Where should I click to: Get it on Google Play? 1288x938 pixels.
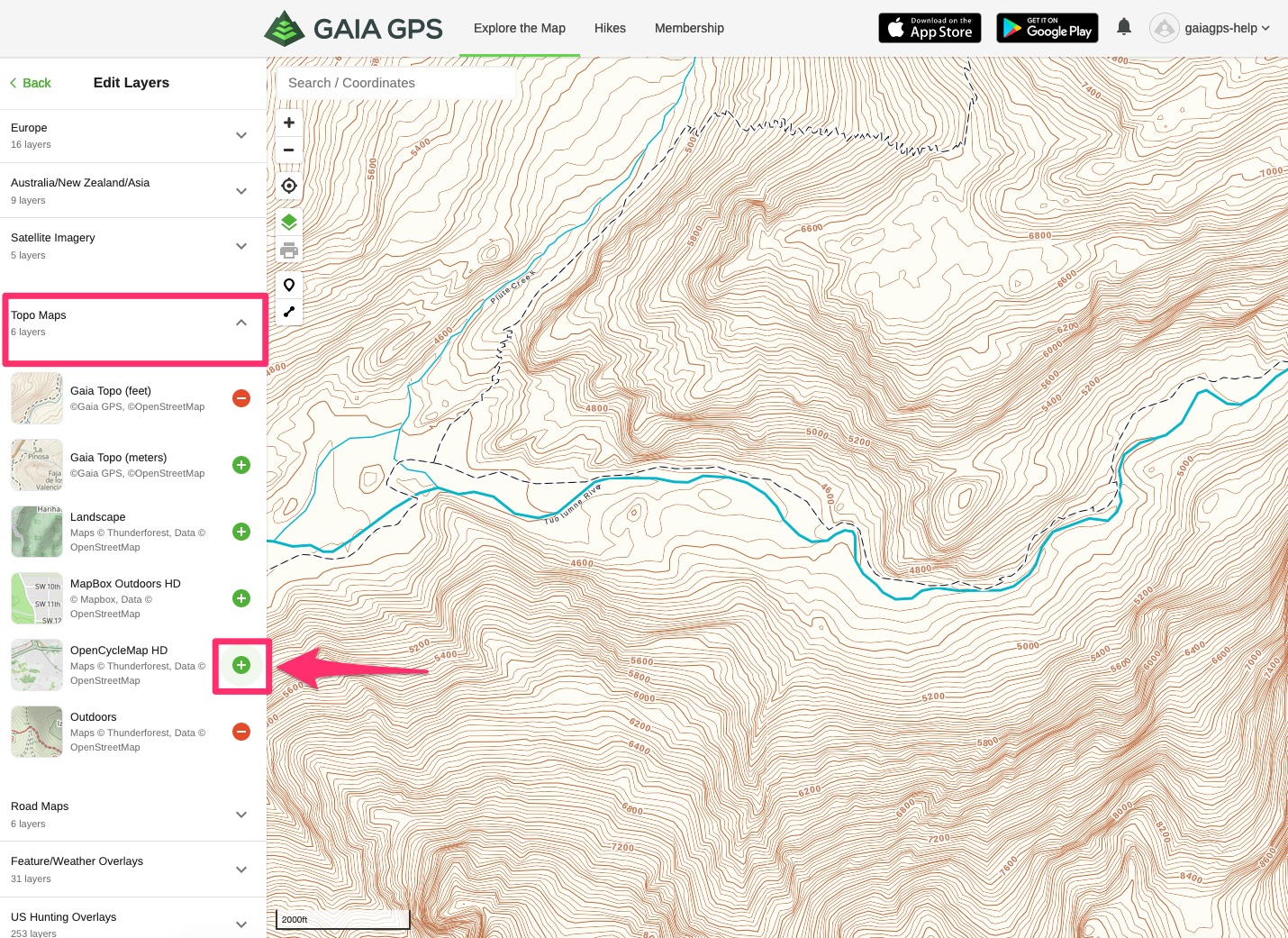pos(1048,28)
